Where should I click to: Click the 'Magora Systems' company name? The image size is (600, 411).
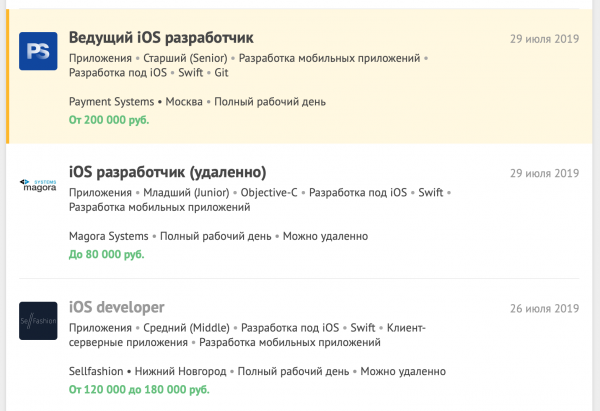pos(109,236)
